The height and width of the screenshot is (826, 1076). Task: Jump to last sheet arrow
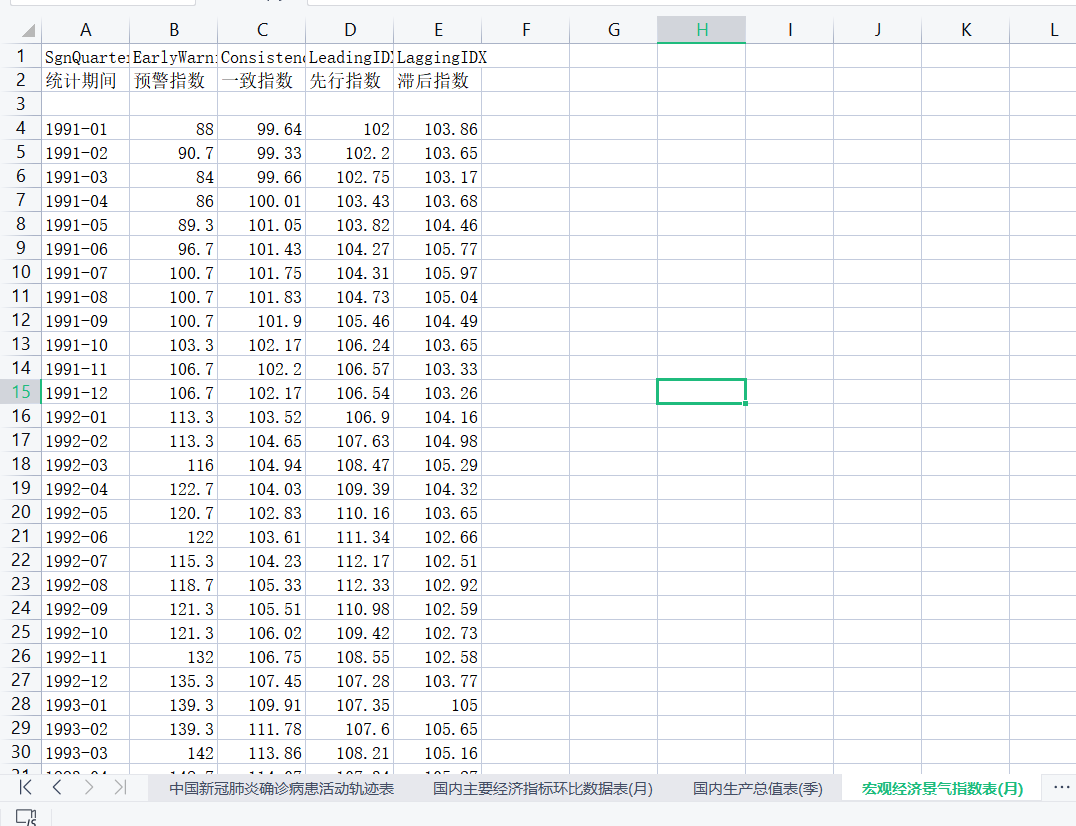point(120,787)
